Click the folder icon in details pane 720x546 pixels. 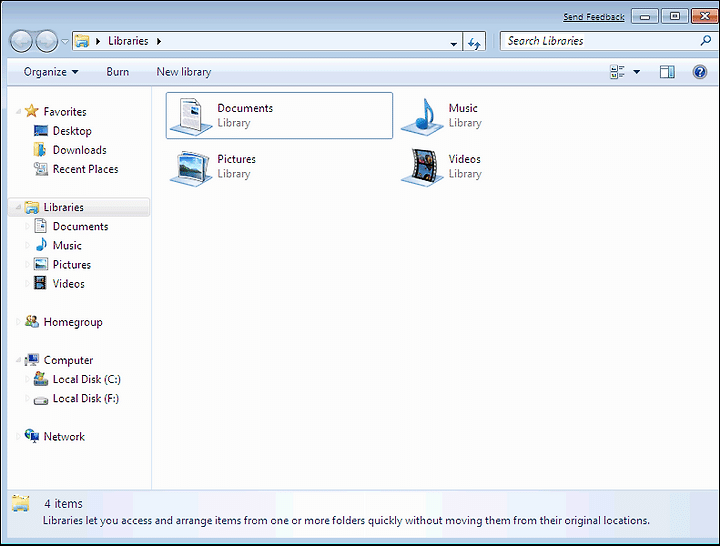click(x=21, y=504)
